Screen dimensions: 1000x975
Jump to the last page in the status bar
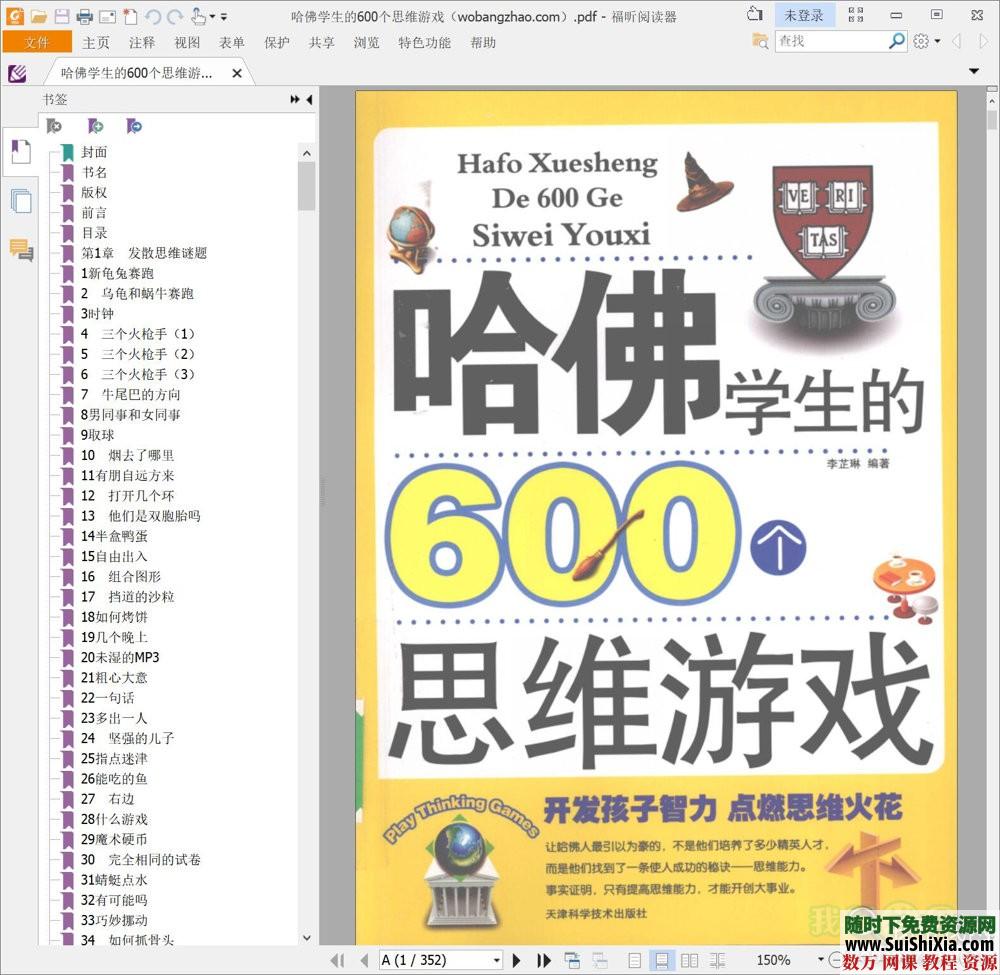(x=543, y=960)
